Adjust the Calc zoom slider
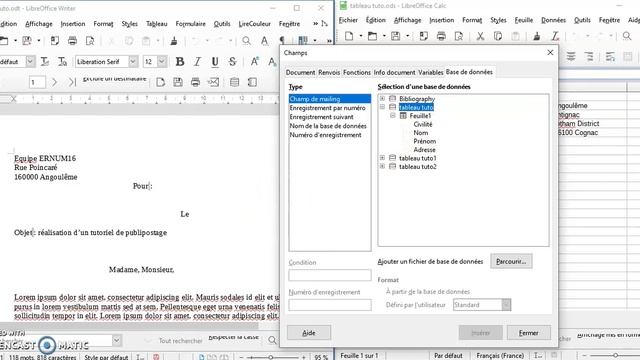The image size is (640, 360). (615, 355)
